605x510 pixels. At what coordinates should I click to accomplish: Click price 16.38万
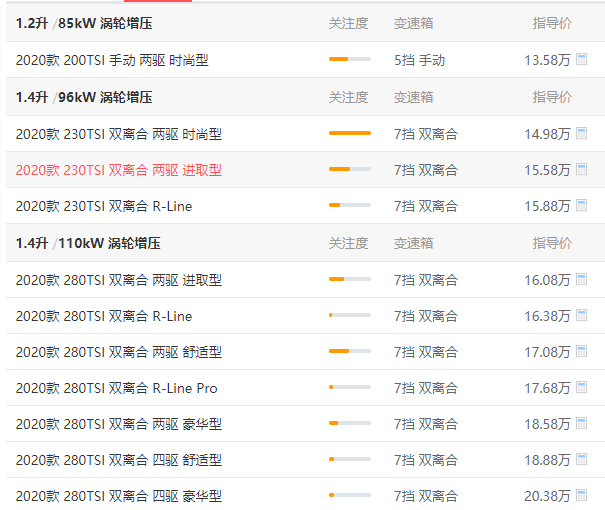pos(547,316)
